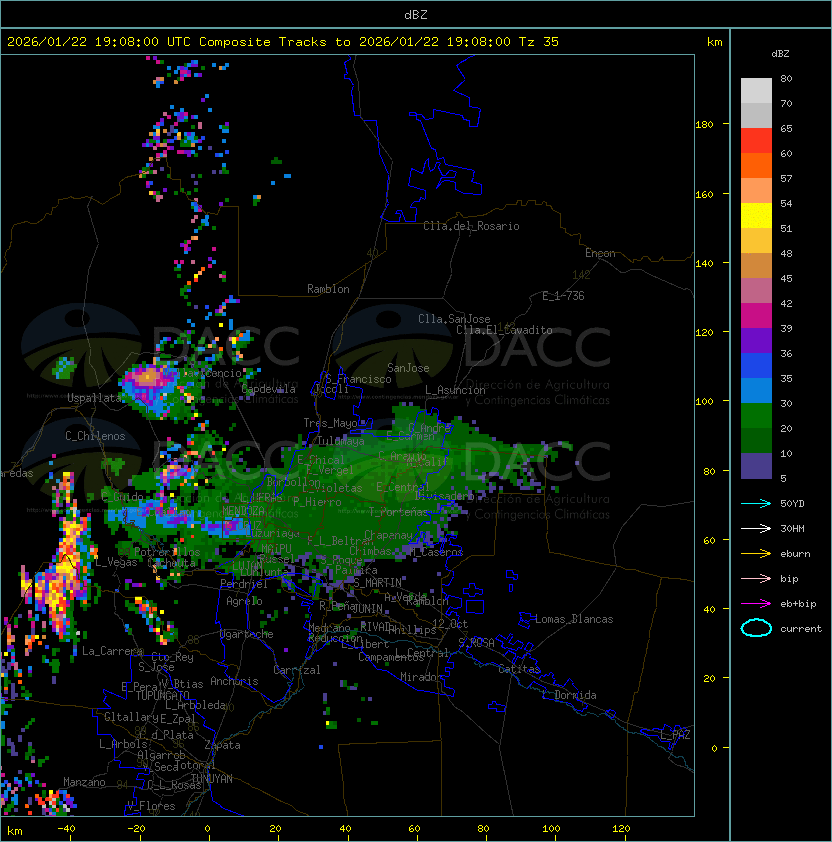Click the 'Perdriel' map label

tap(244, 583)
